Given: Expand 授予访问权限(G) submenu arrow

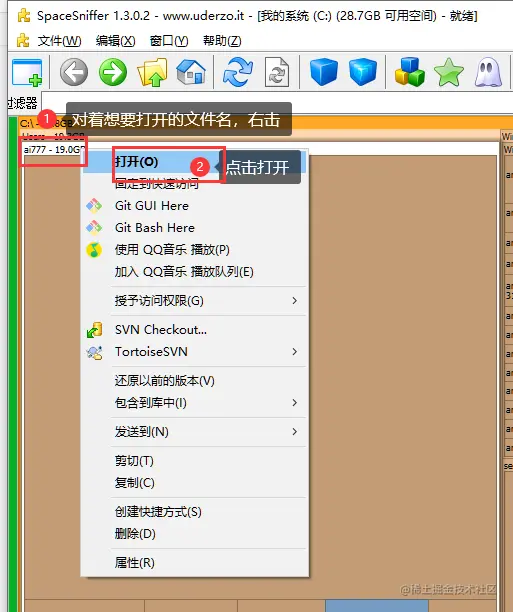Looking at the screenshot, I should tap(295, 301).
